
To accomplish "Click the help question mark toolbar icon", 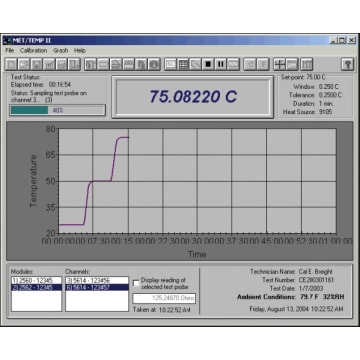I will 347,64.
